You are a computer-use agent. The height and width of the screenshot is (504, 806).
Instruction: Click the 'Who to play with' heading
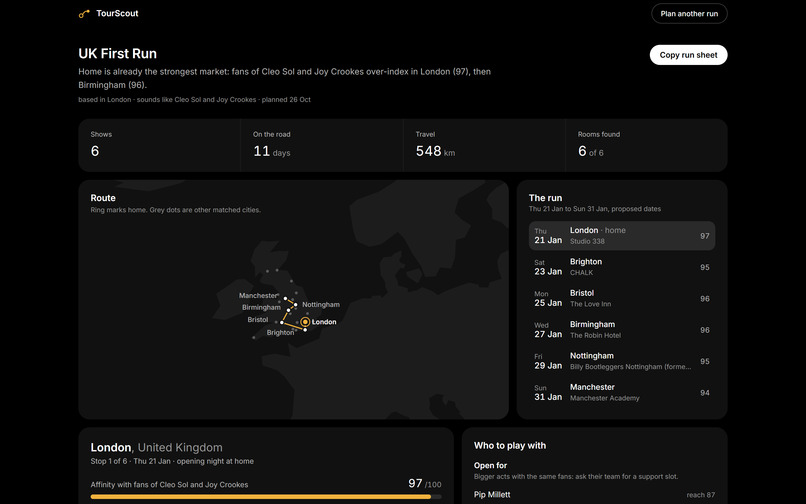pyautogui.click(x=510, y=446)
